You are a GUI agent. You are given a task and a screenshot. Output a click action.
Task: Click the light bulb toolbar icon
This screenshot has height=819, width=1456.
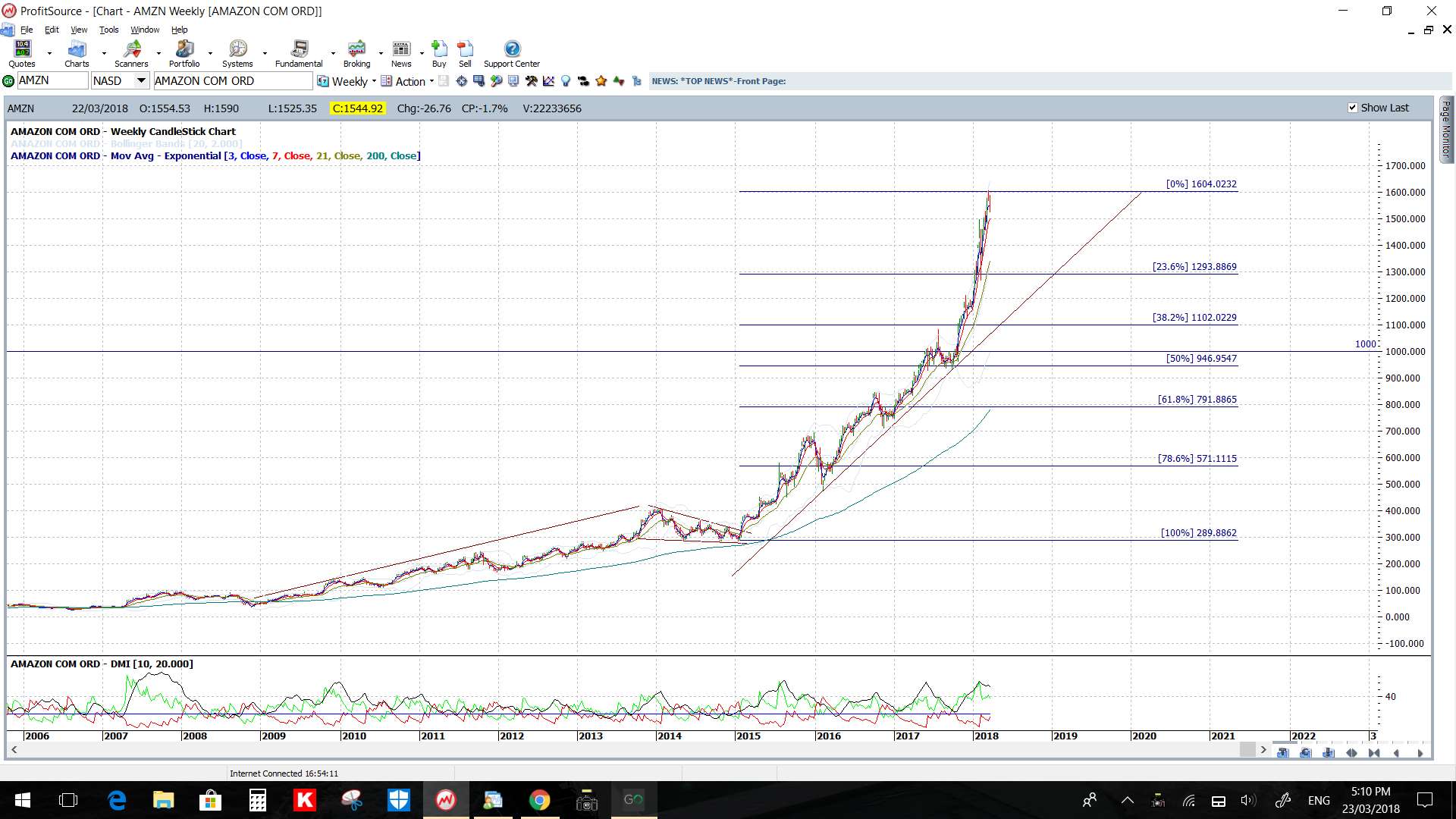(566, 81)
